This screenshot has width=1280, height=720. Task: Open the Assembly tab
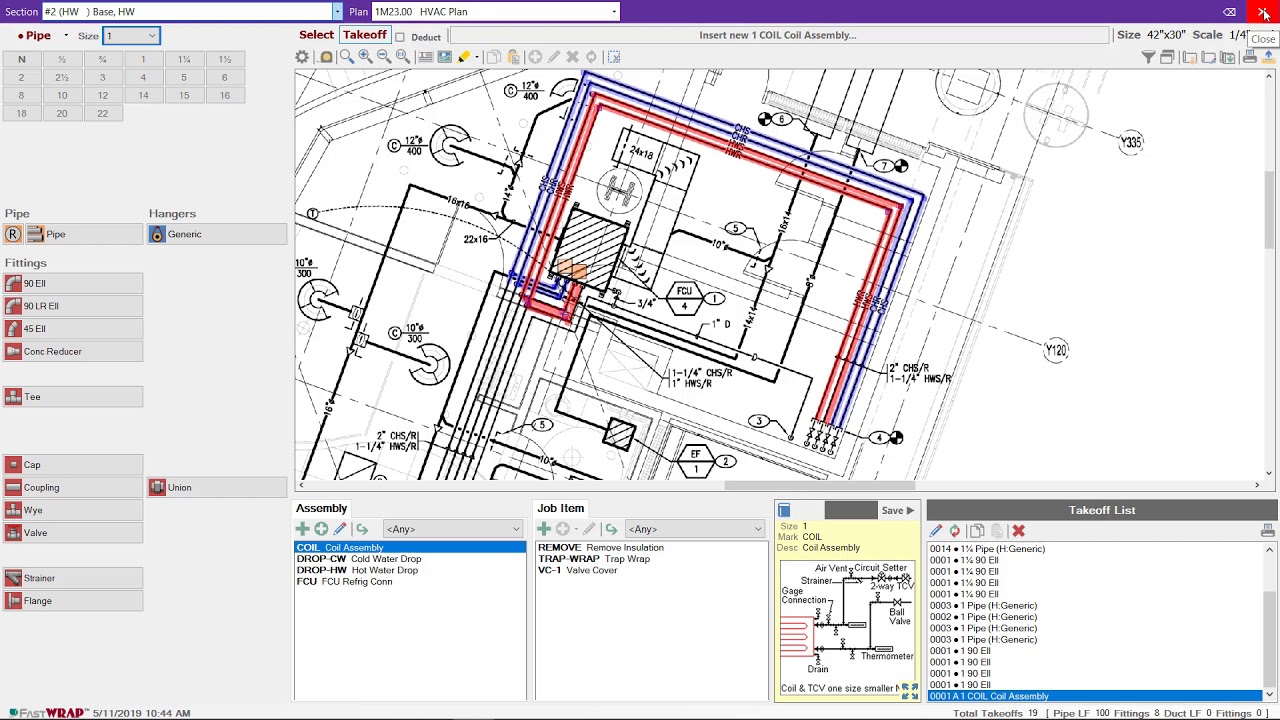(x=321, y=508)
